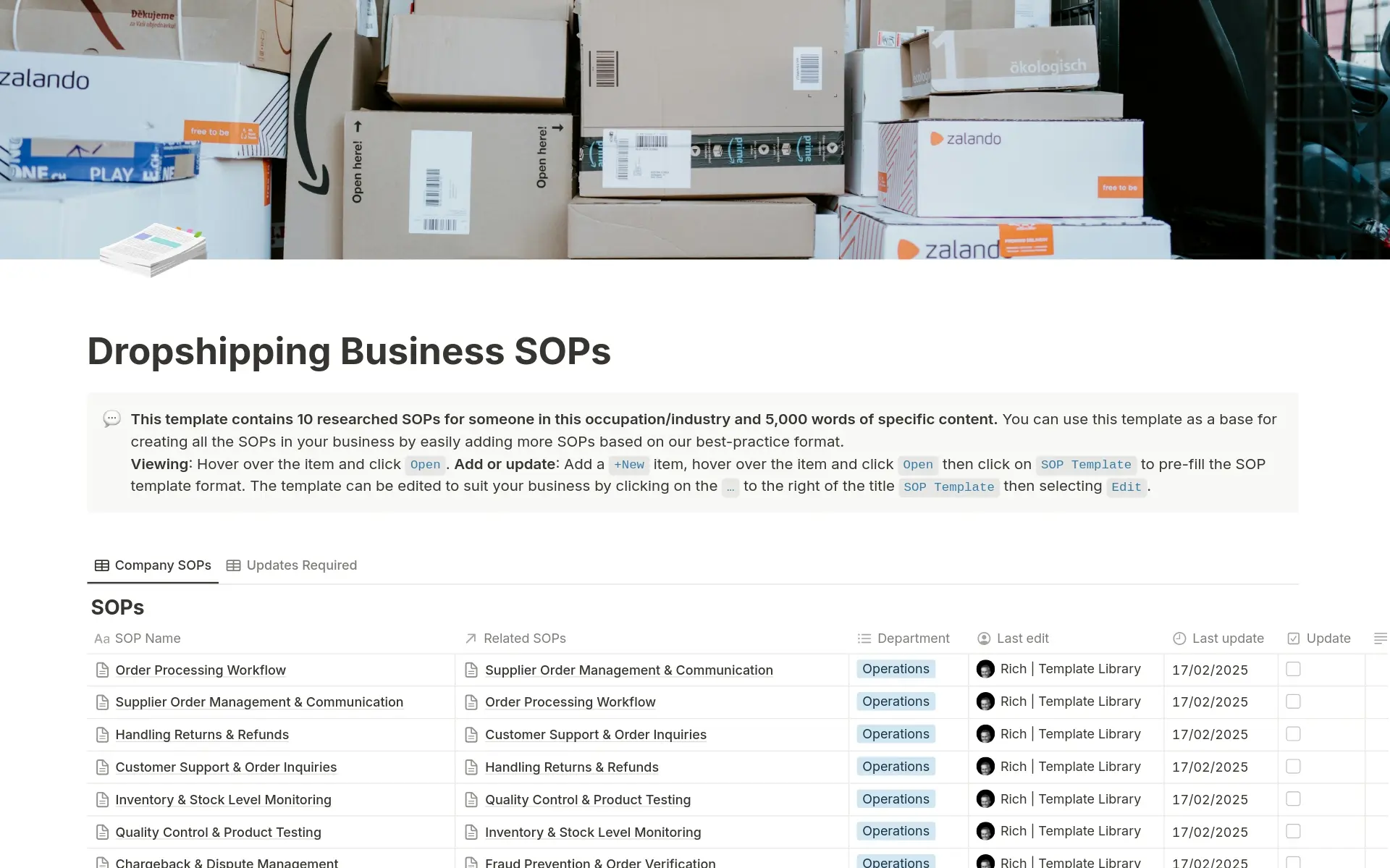Click the list icon on Department header
Image resolution: width=1390 pixels, height=868 pixels.
(864, 639)
